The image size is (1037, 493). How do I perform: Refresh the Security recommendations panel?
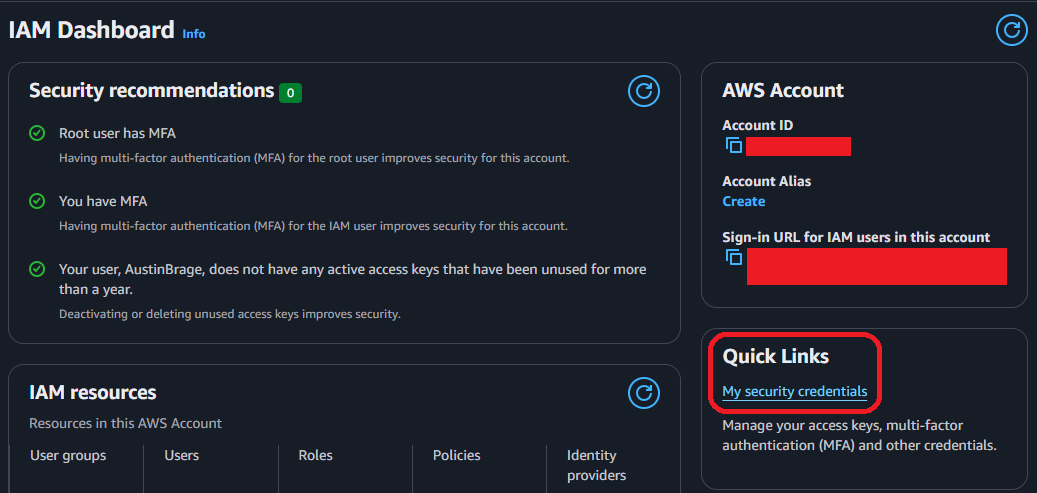(644, 92)
